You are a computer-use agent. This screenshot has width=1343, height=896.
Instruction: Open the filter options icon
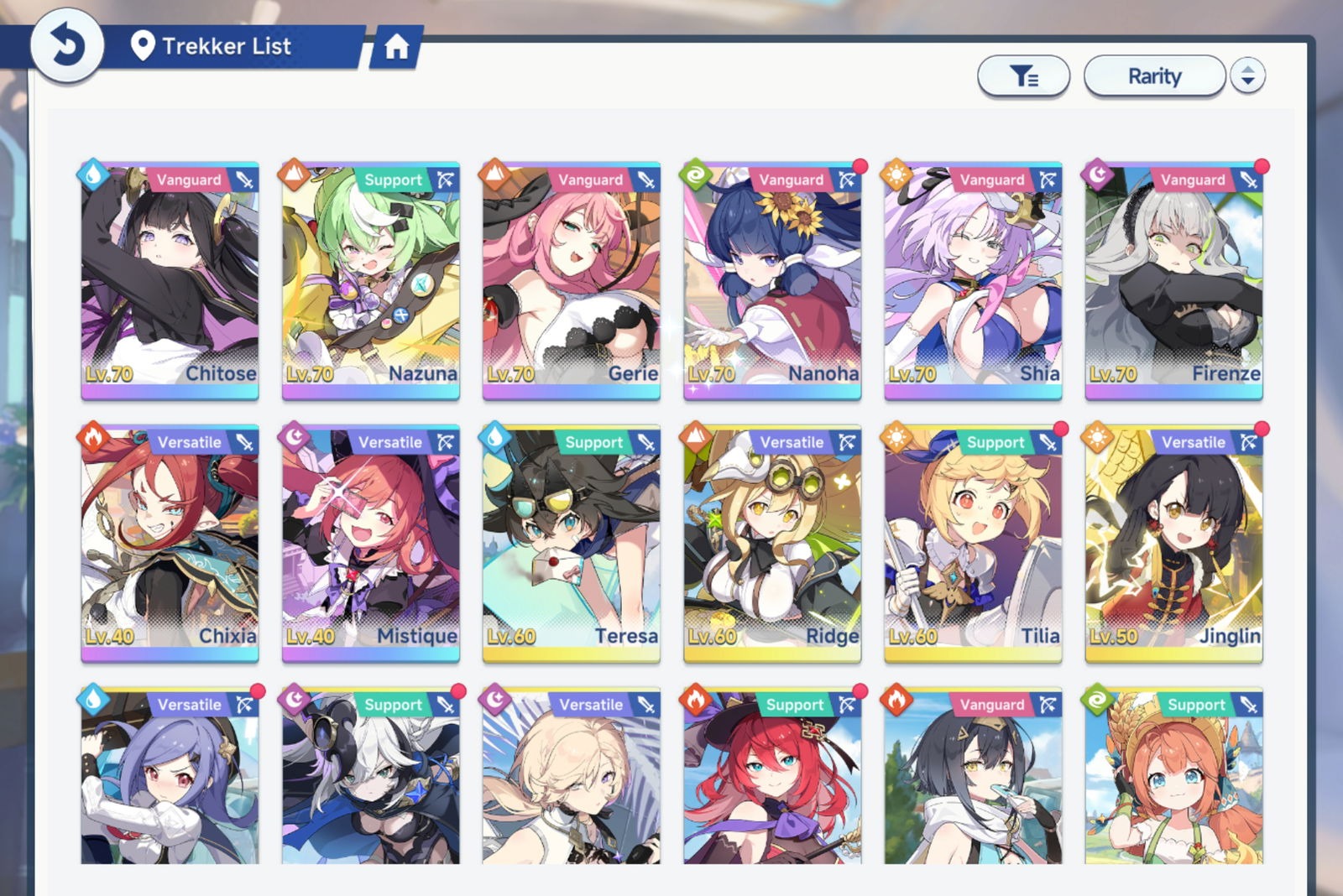point(1023,76)
